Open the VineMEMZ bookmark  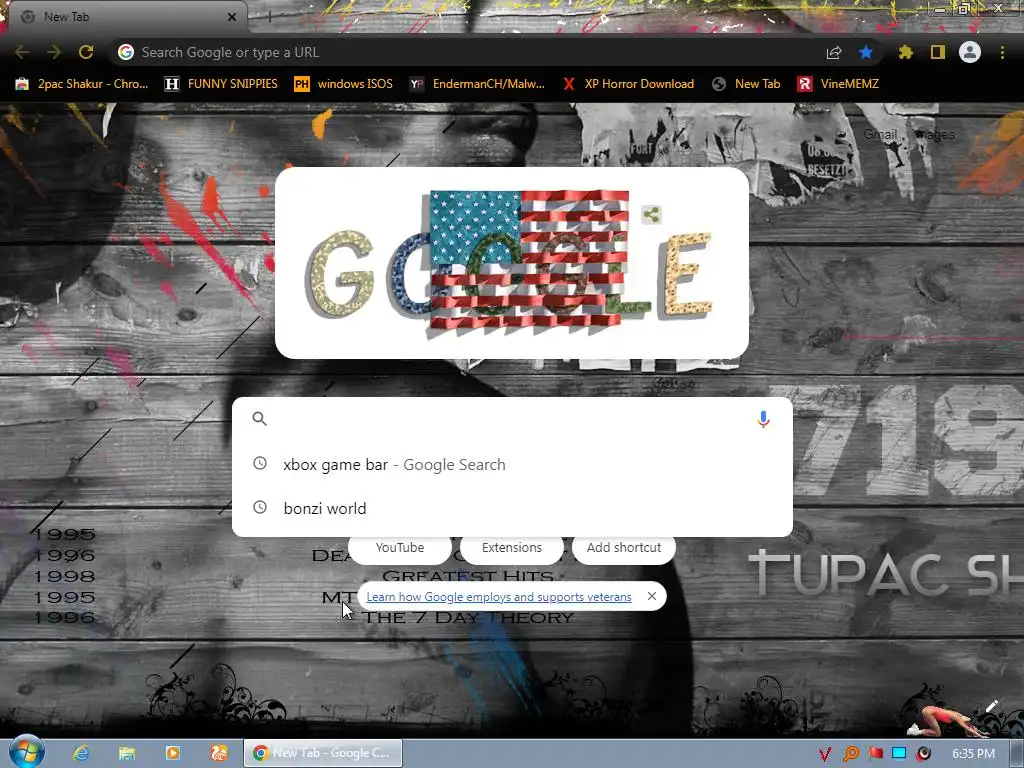(838, 84)
